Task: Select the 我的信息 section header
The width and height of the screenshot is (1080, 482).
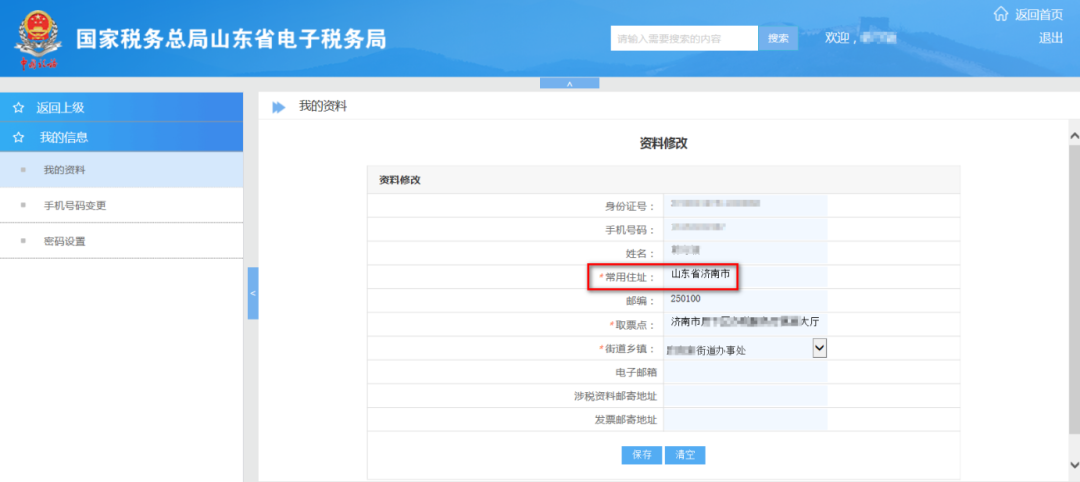Action: tap(121, 138)
